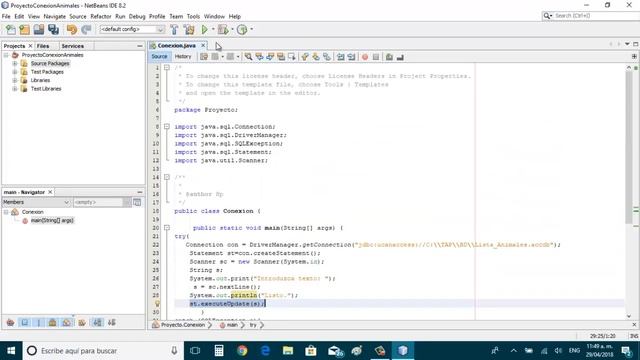Click the Proyecto.Conexion breadcrumb
This screenshot has height=360, width=640.
(182, 325)
